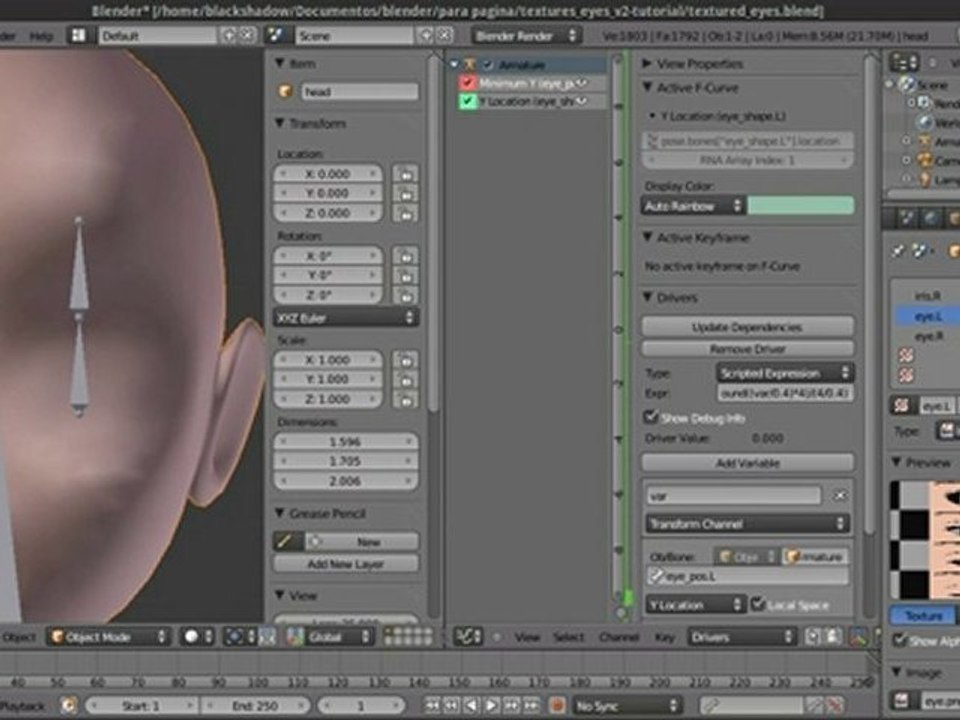Toggle the Y Location channel green checkbox
This screenshot has height=720, width=960.
tap(468, 101)
